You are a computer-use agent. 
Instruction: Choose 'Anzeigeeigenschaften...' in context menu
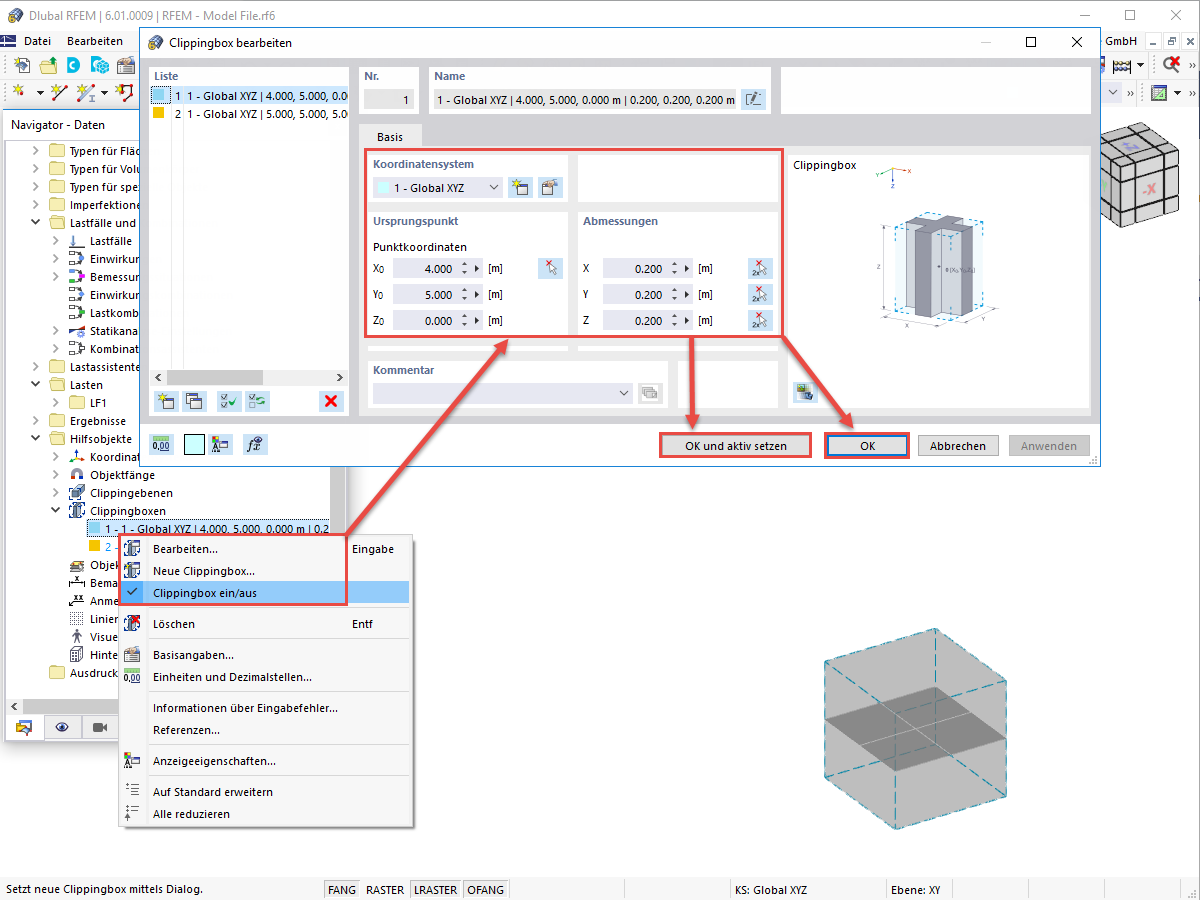pyautogui.click(x=264, y=761)
